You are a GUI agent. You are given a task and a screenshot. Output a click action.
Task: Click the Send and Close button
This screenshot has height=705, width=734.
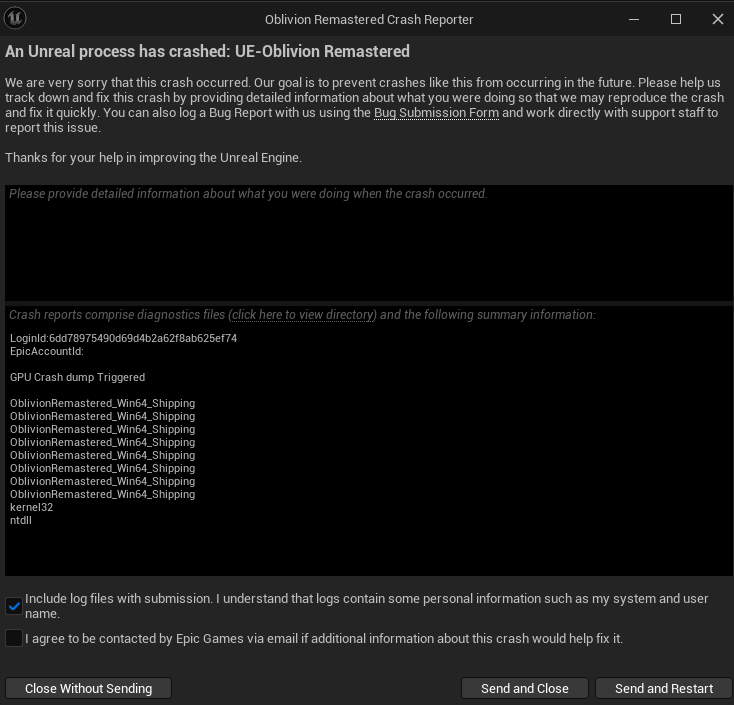(x=525, y=688)
